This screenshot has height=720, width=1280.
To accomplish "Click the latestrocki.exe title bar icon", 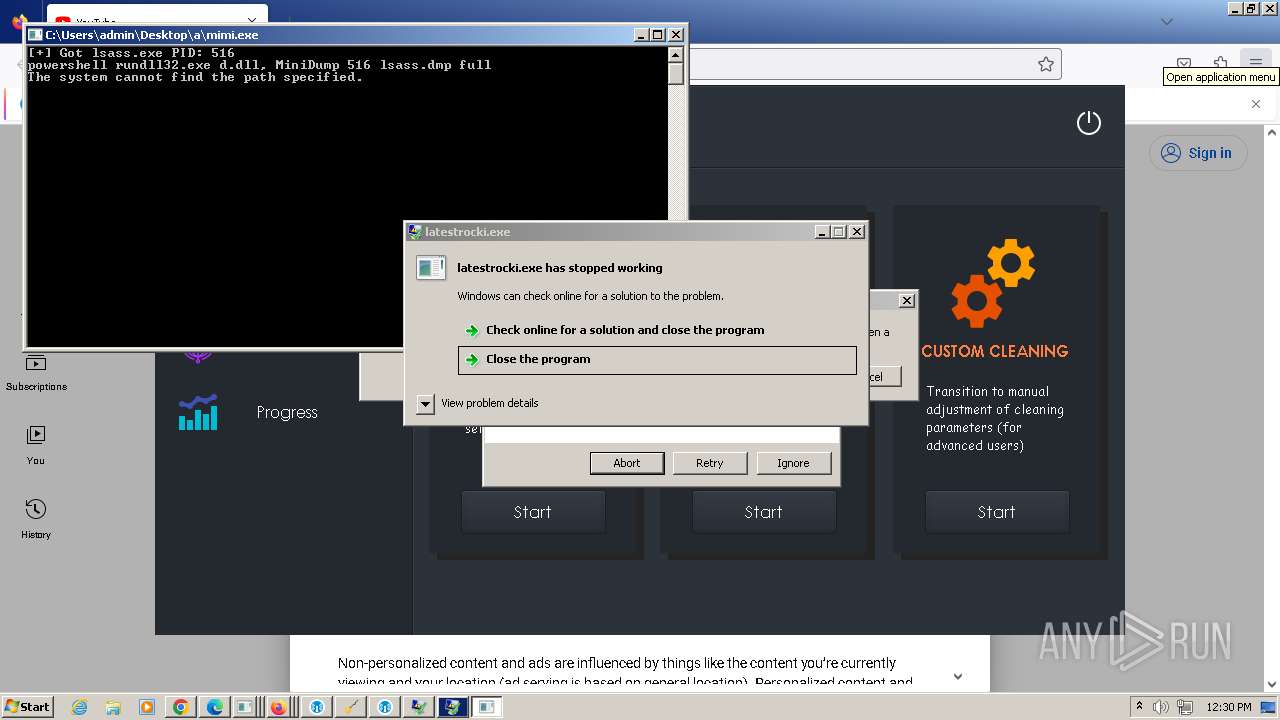I will 415,232.
